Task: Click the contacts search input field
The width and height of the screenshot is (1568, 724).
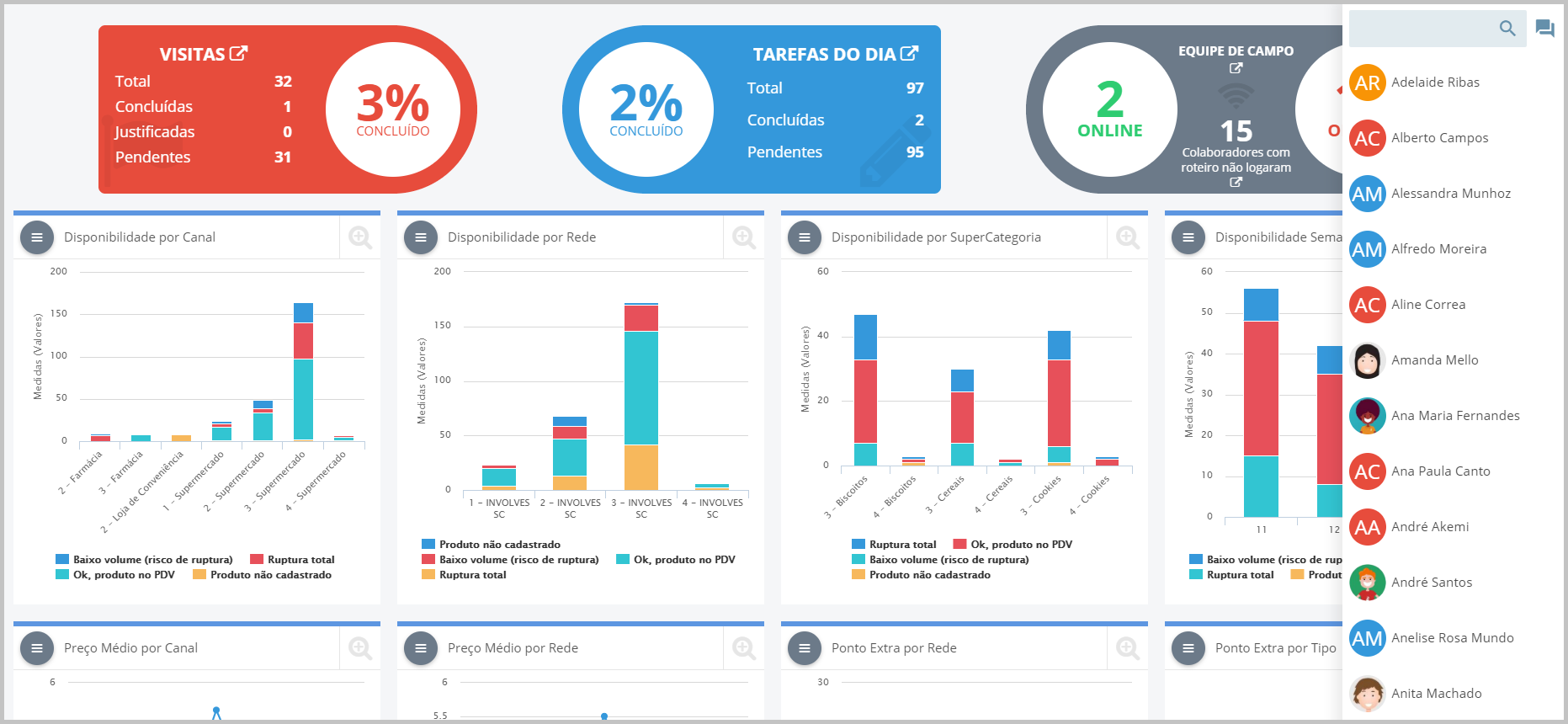Action: pos(1422,29)
